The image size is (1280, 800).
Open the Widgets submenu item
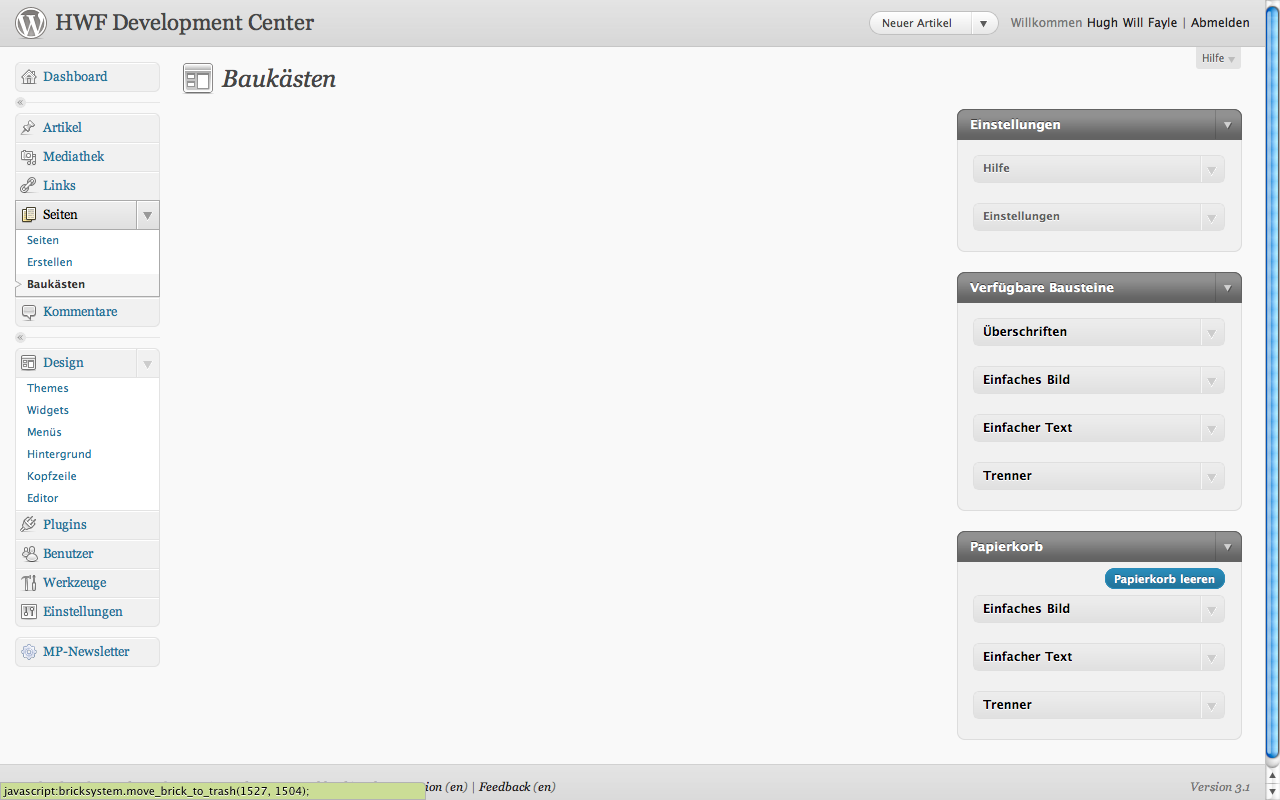click(x=48, y=410)
